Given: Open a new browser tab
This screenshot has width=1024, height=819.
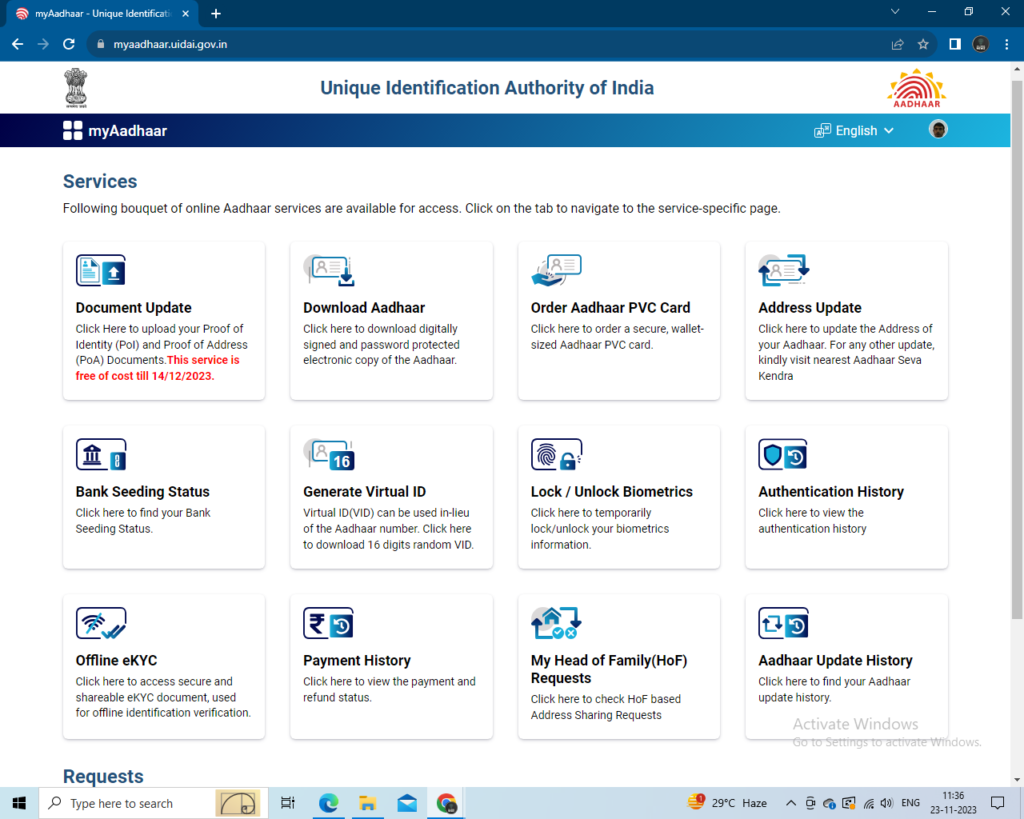Looking at the screenshot, I should [216, 14].
